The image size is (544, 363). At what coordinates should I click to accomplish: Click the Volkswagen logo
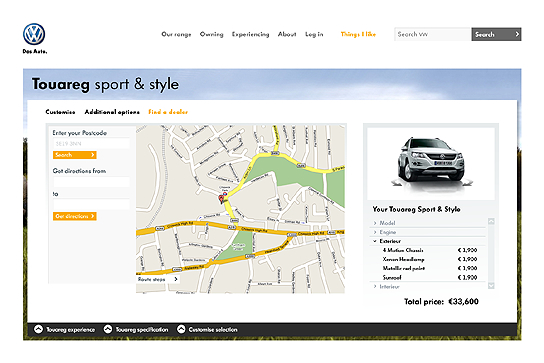pos(34,34)
